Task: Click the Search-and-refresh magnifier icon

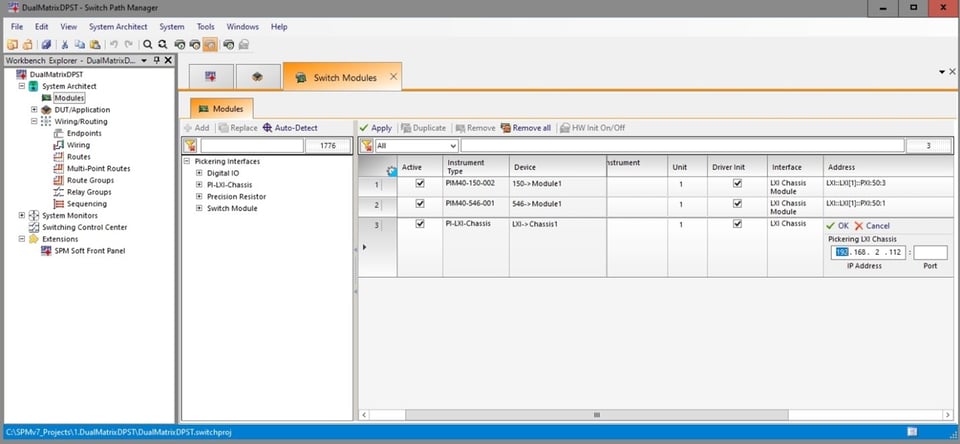Action: pos(162,44)
